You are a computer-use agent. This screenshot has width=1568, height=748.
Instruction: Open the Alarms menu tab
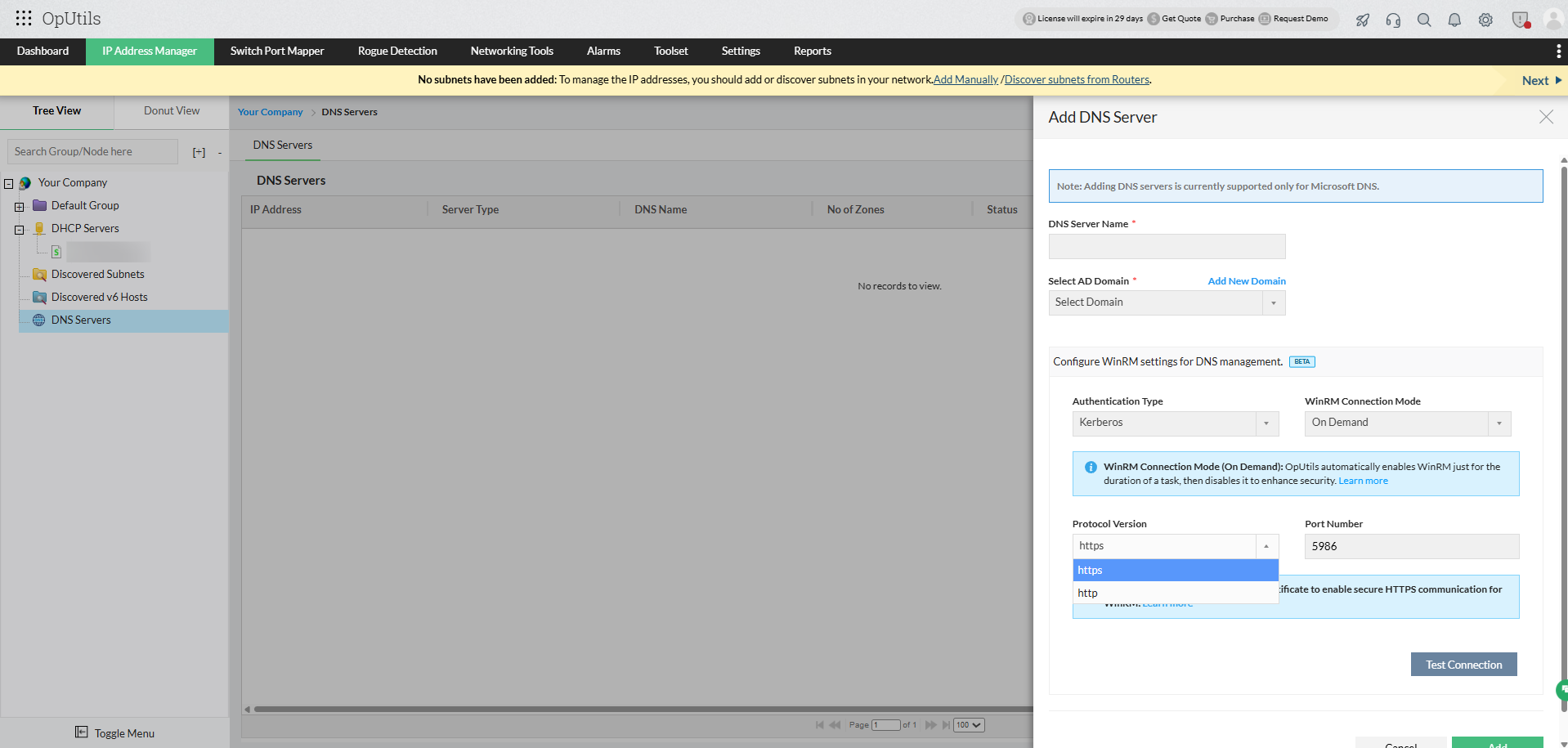click(603, 52)
